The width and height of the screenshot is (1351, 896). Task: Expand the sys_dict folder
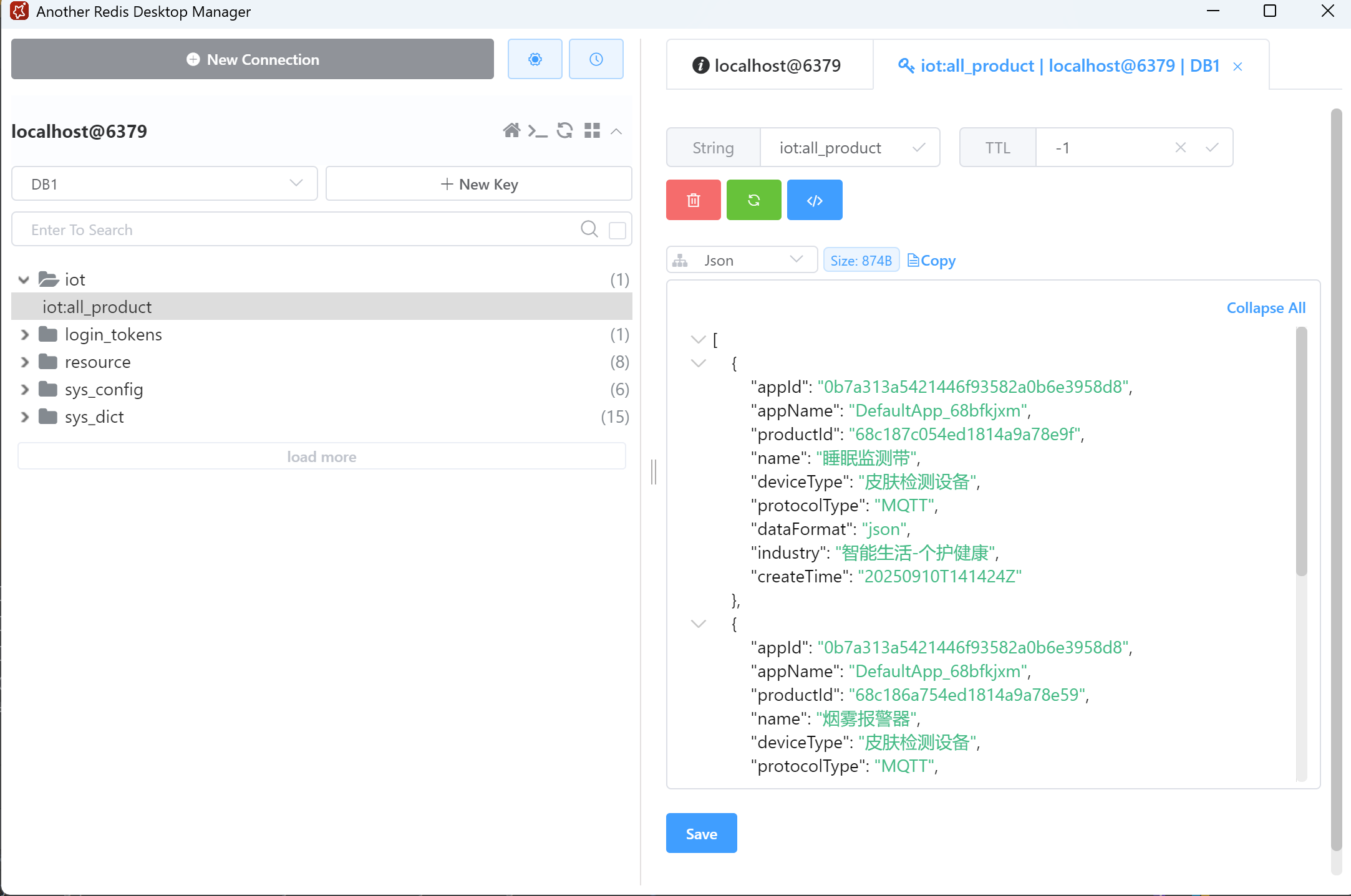pos(24,417)
